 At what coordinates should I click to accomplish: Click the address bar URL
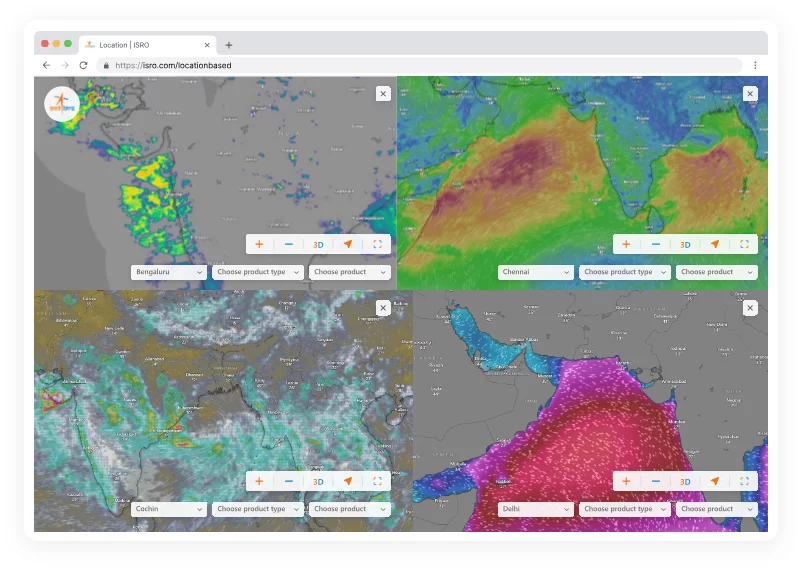coord(173,65)
